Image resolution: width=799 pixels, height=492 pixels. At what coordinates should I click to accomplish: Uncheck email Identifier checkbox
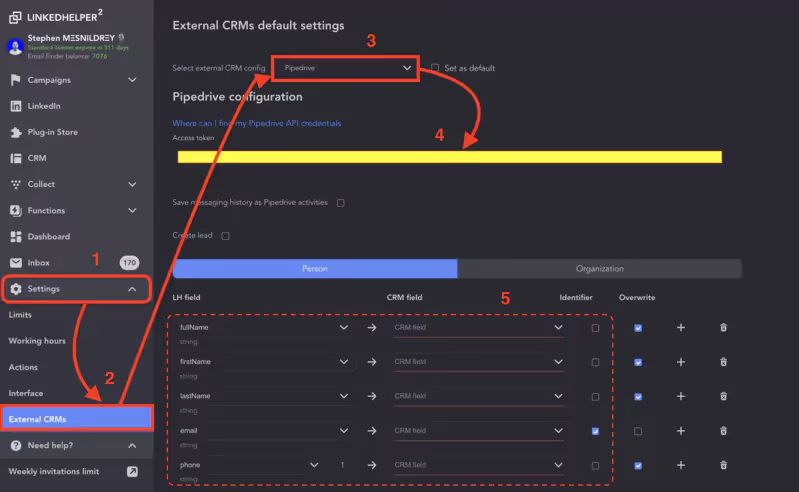[595, 431]
